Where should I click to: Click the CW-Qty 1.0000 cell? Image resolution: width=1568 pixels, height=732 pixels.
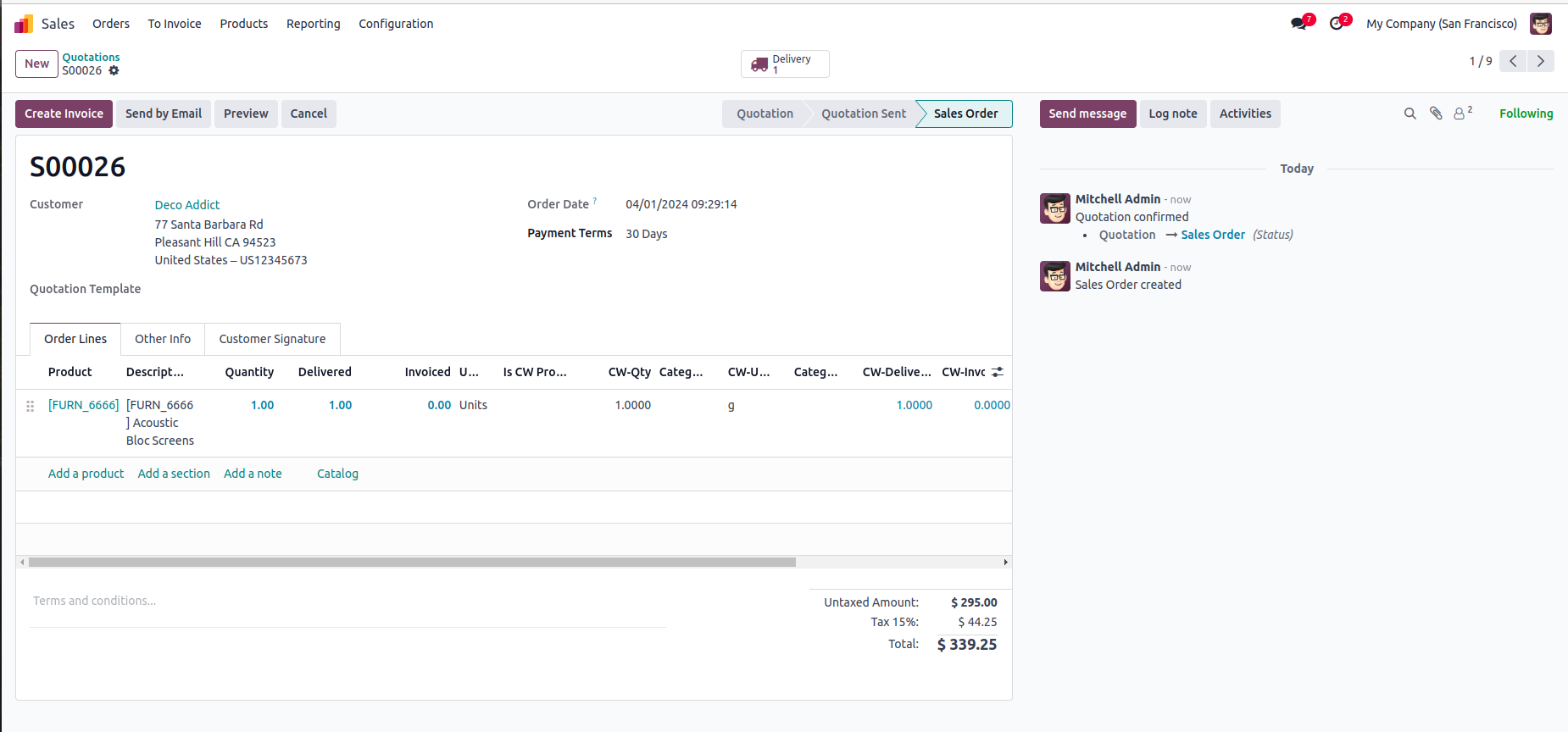pos(632,405)
